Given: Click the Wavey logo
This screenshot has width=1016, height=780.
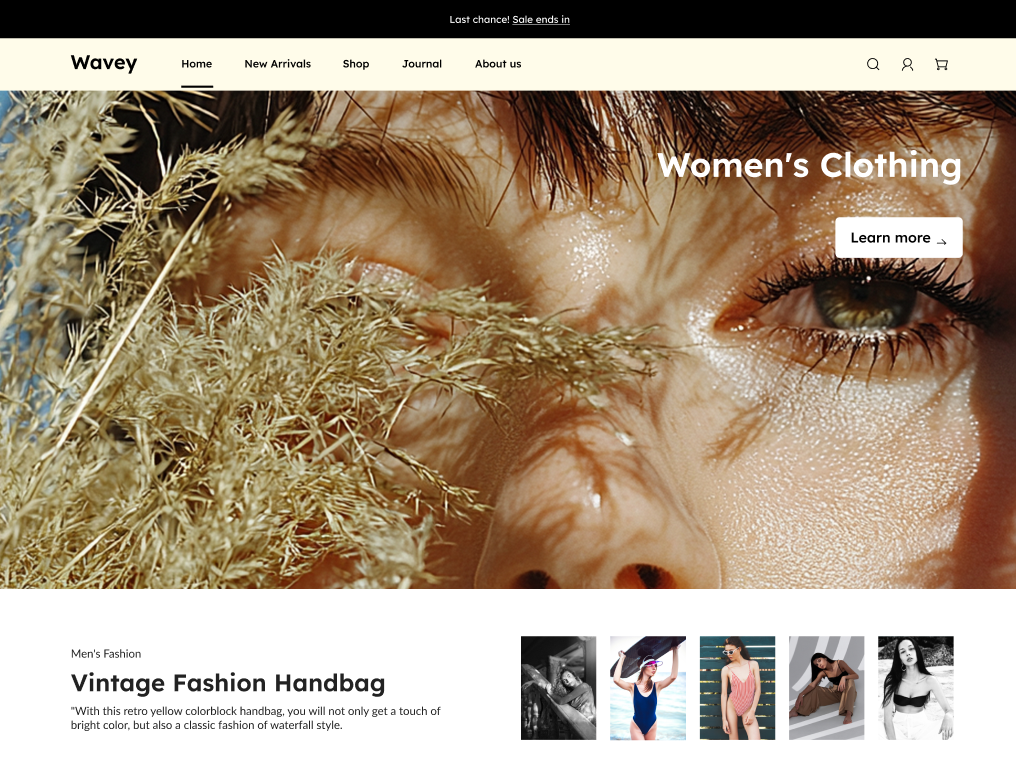Looking at the screenshot, I should tap(104, 63).
